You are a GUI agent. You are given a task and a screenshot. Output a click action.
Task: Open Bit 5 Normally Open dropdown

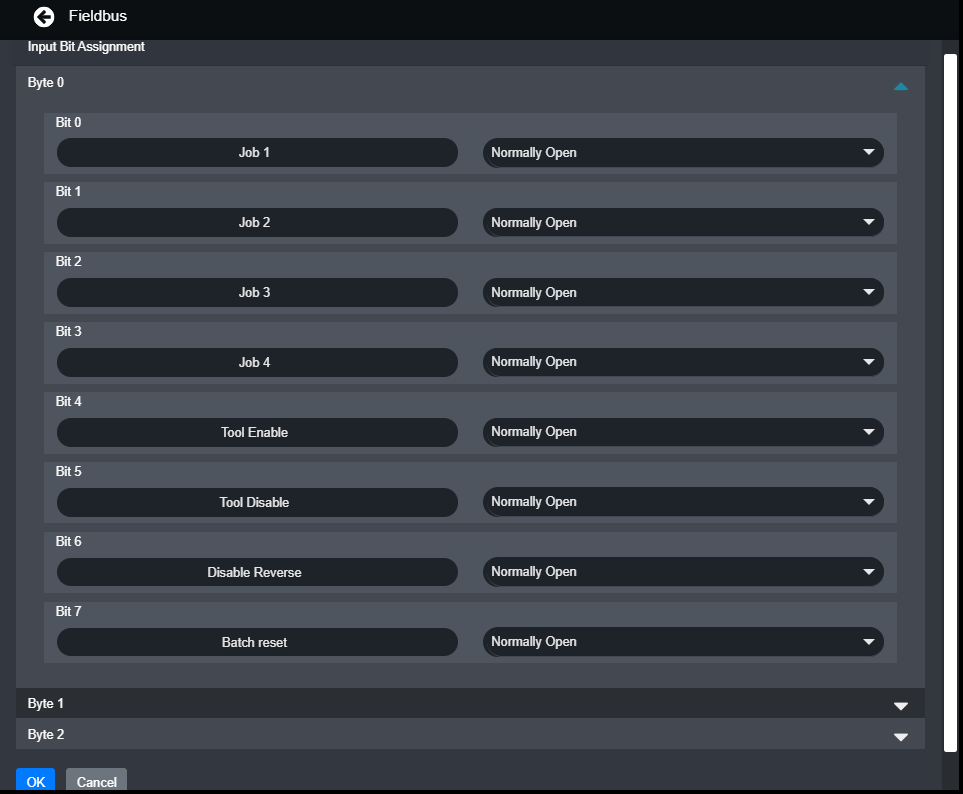pos(683,502)
